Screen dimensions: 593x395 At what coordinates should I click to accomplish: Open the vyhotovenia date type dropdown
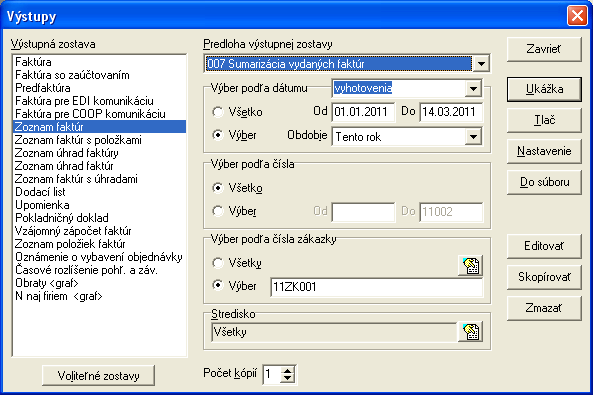473,89
